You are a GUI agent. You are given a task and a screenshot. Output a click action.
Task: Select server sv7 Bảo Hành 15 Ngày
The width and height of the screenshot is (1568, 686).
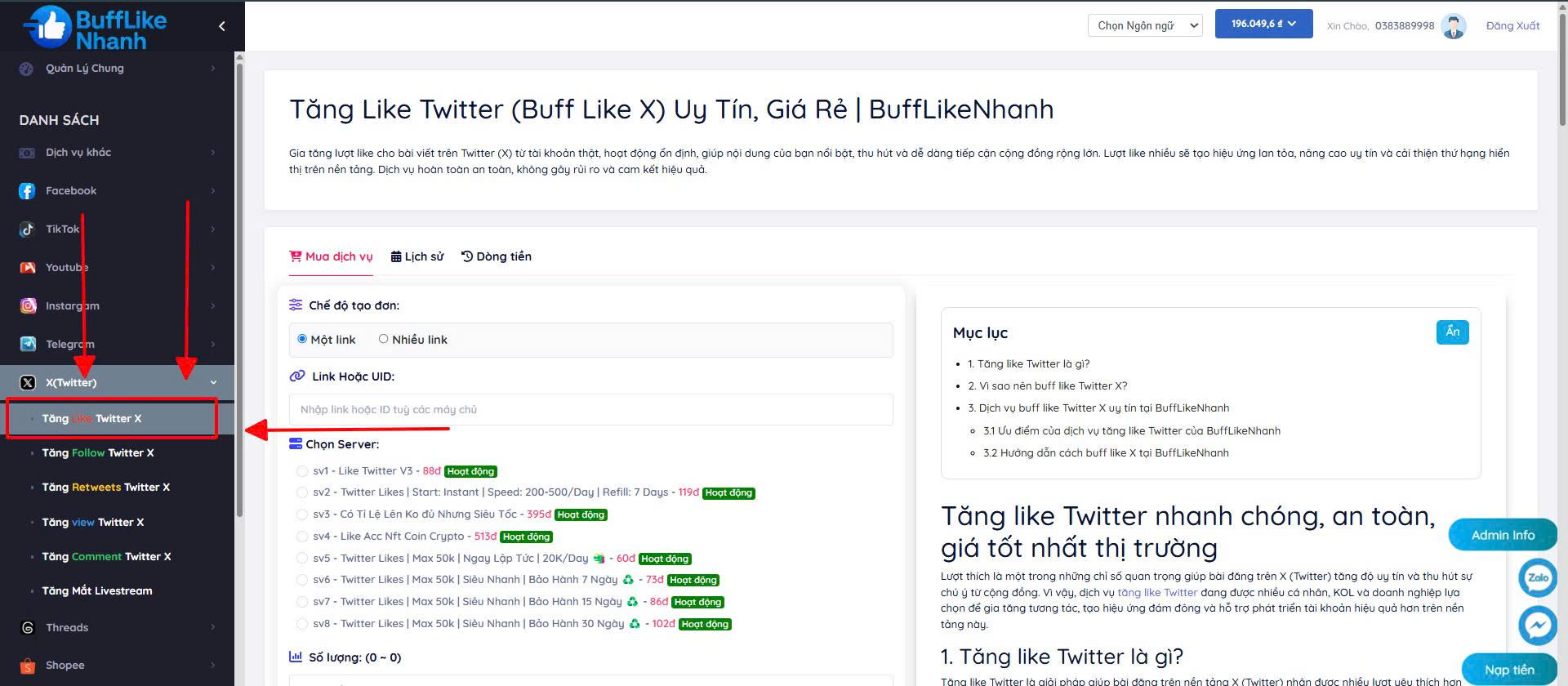click(302, 602)
